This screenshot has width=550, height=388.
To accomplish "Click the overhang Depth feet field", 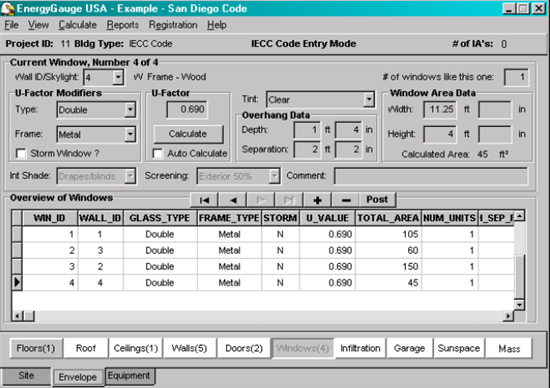I will coord(307,130).
